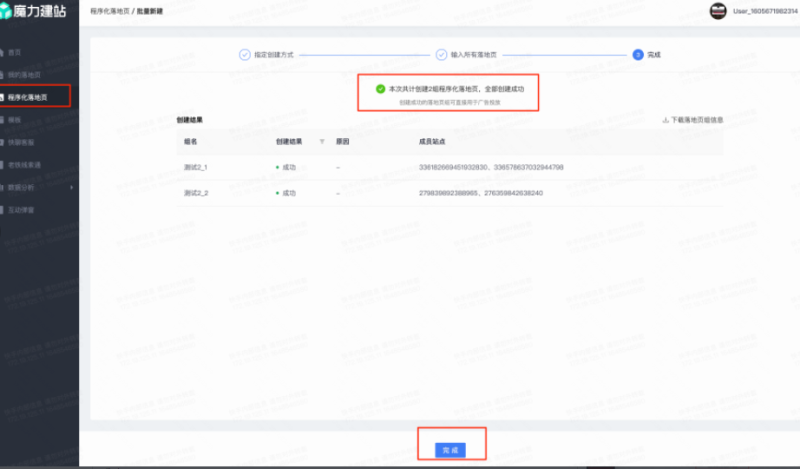
Task: Click the 指定创建方式 step checkmark icon
Action: 245,55
